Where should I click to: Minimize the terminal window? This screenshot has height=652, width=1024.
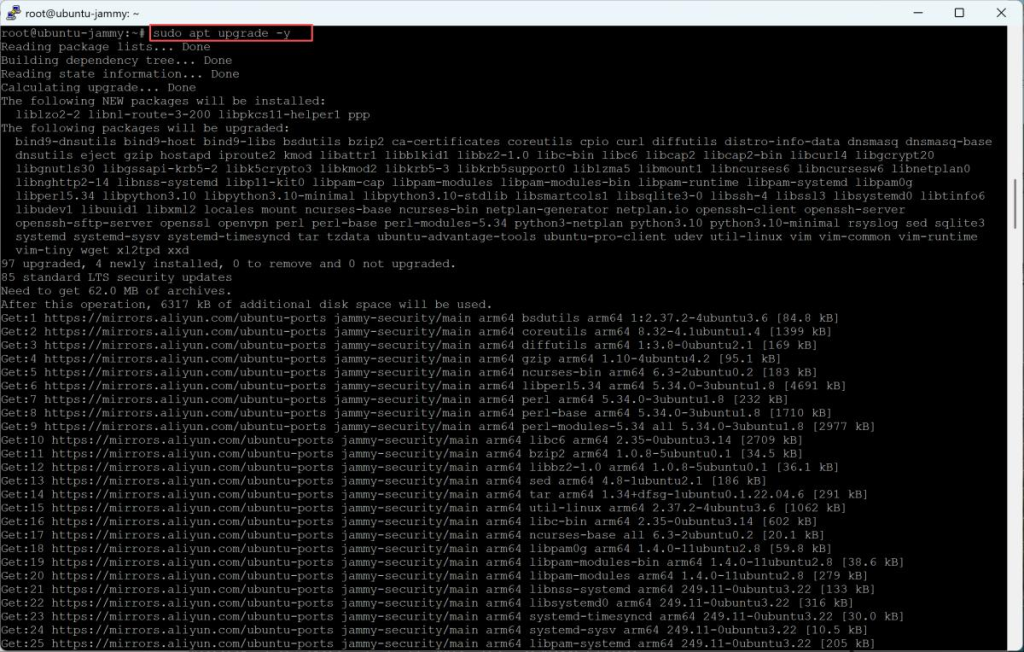918,12
